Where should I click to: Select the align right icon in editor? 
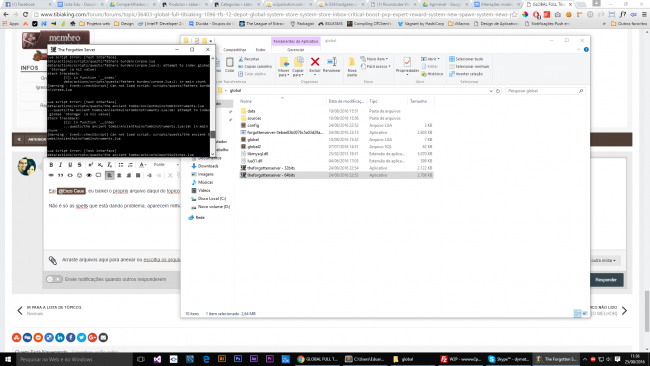coord(129,175)
